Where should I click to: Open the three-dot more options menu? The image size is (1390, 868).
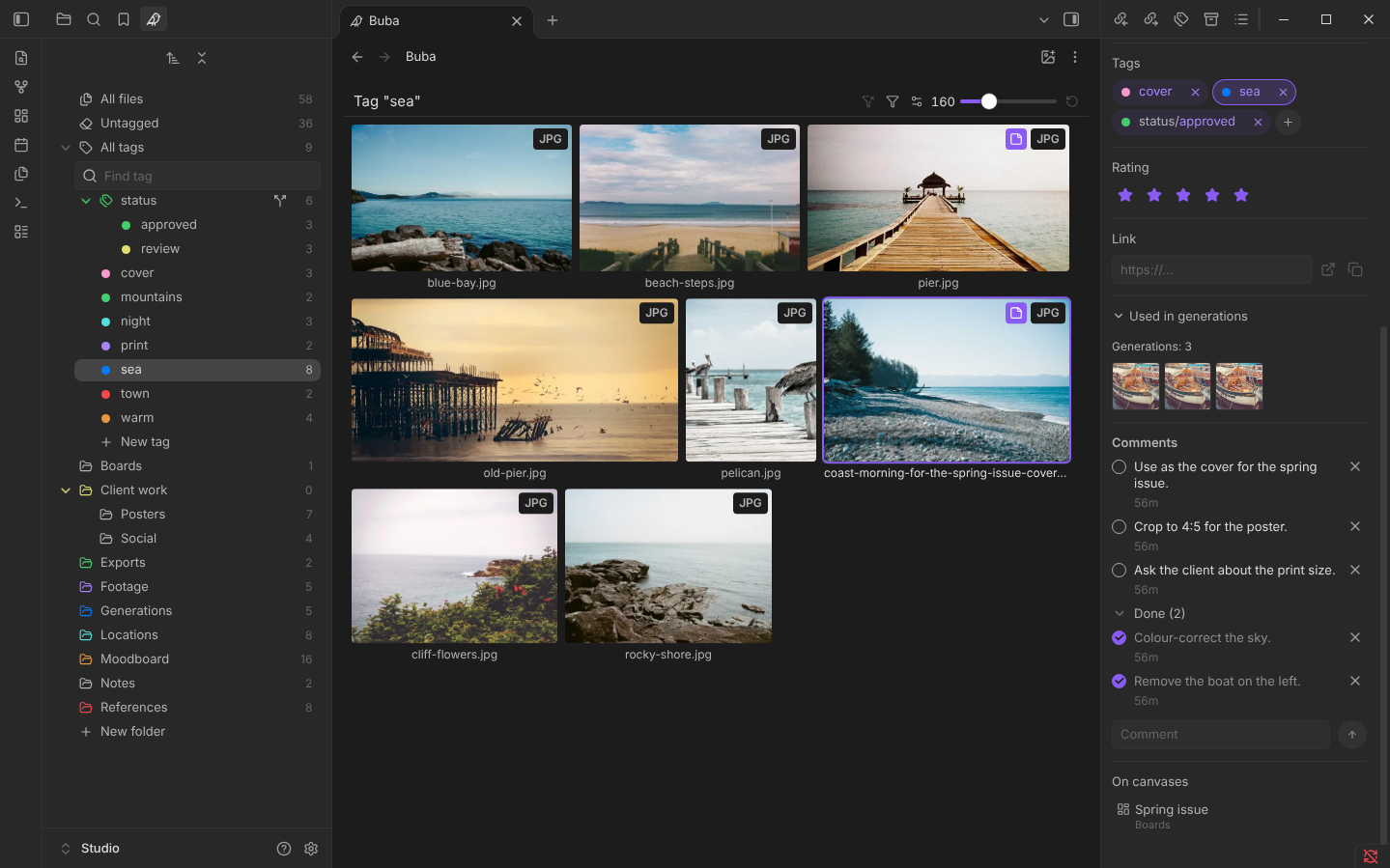pyautogui.click(x=1075, y=57)
